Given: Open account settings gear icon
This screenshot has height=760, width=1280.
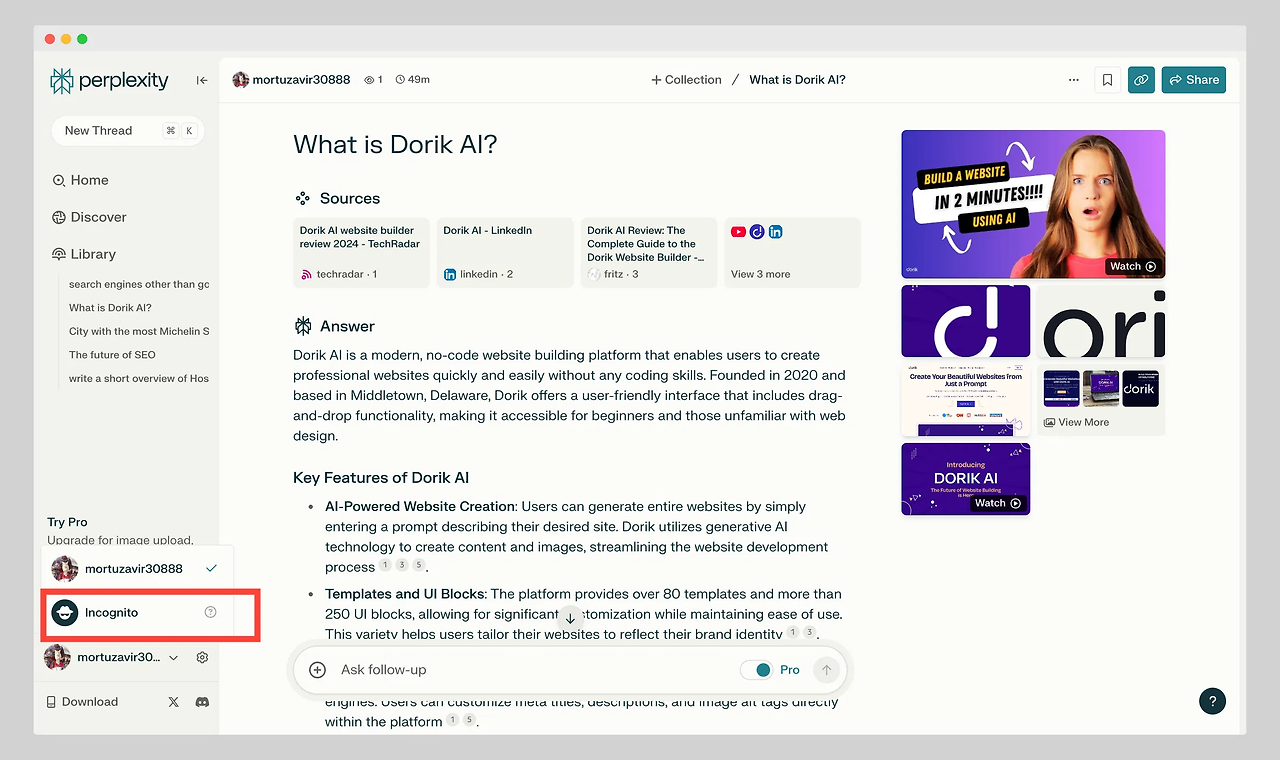Looking at the screenshot, I should [202, 657].
